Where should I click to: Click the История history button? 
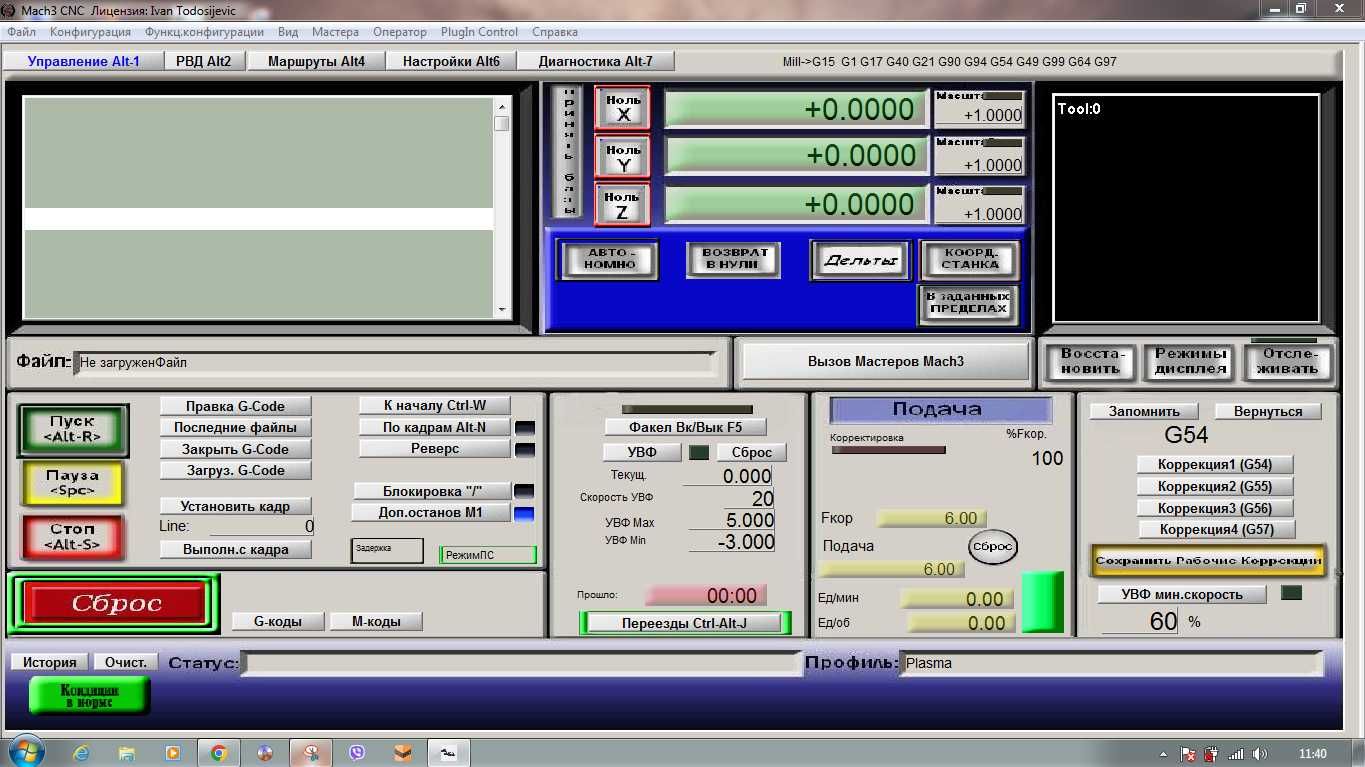pyautogui.click(x=50, y=662)
